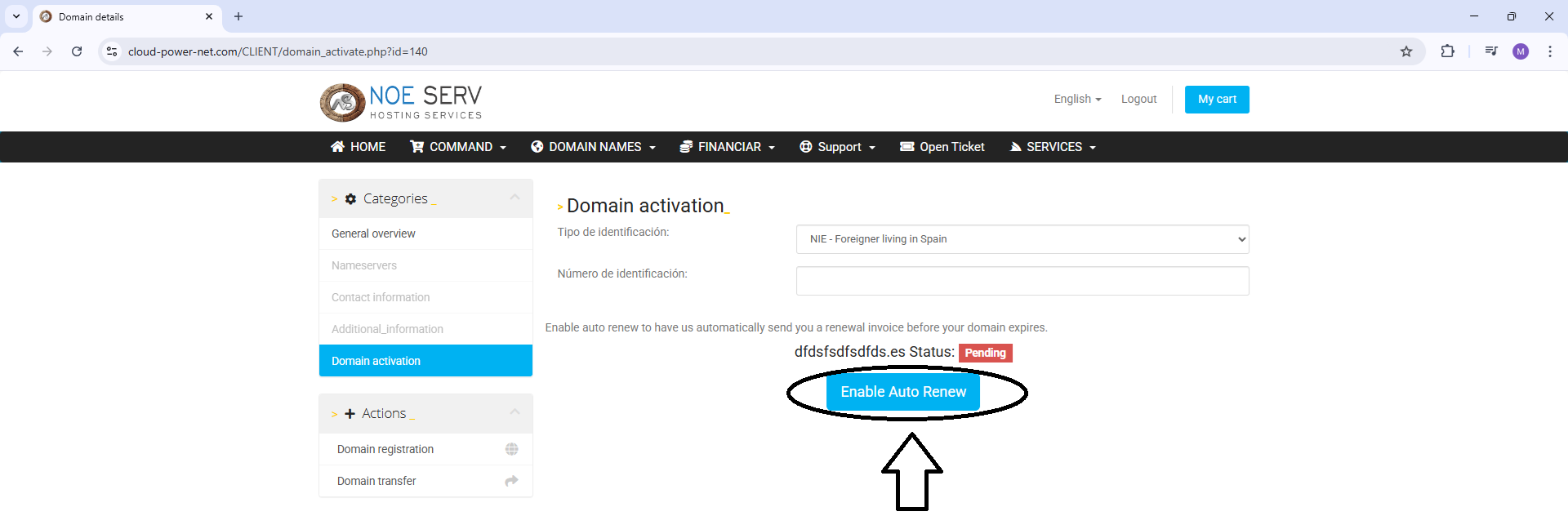Click share arrow icon beside Domain transfer
This screenshot has height=516, width=1568.
click(511, 481)
